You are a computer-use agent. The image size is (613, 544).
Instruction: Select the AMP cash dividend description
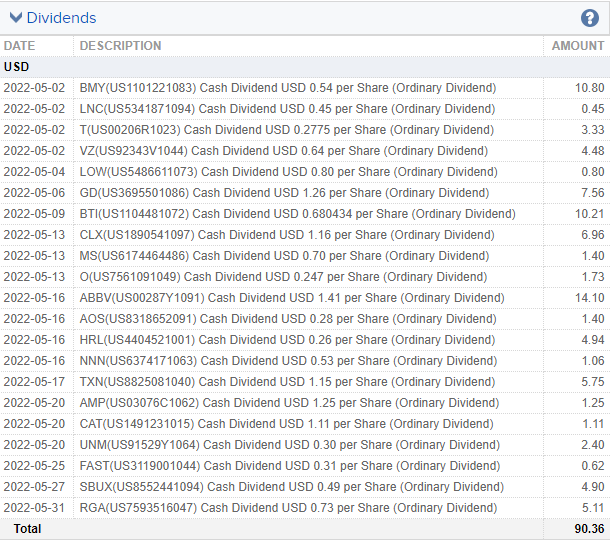[289, 403]
